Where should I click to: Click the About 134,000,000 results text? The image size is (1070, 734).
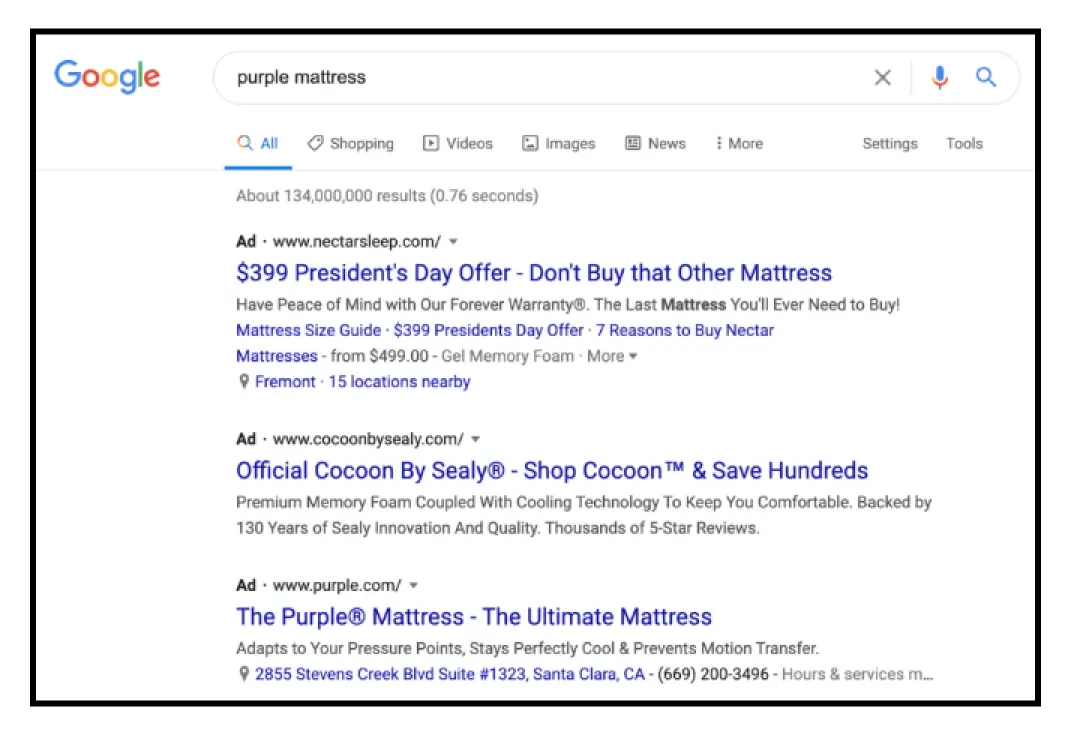[387, 196]
